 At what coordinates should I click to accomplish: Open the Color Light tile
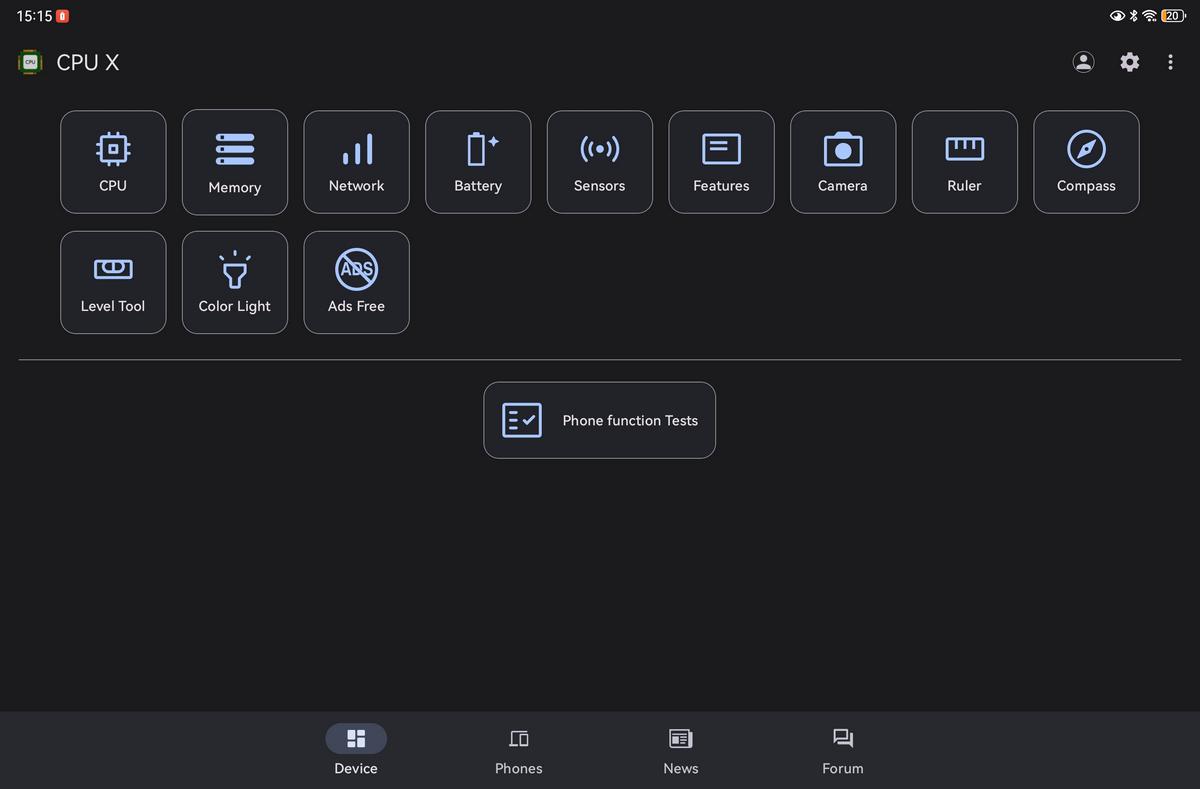click(235, 283)
